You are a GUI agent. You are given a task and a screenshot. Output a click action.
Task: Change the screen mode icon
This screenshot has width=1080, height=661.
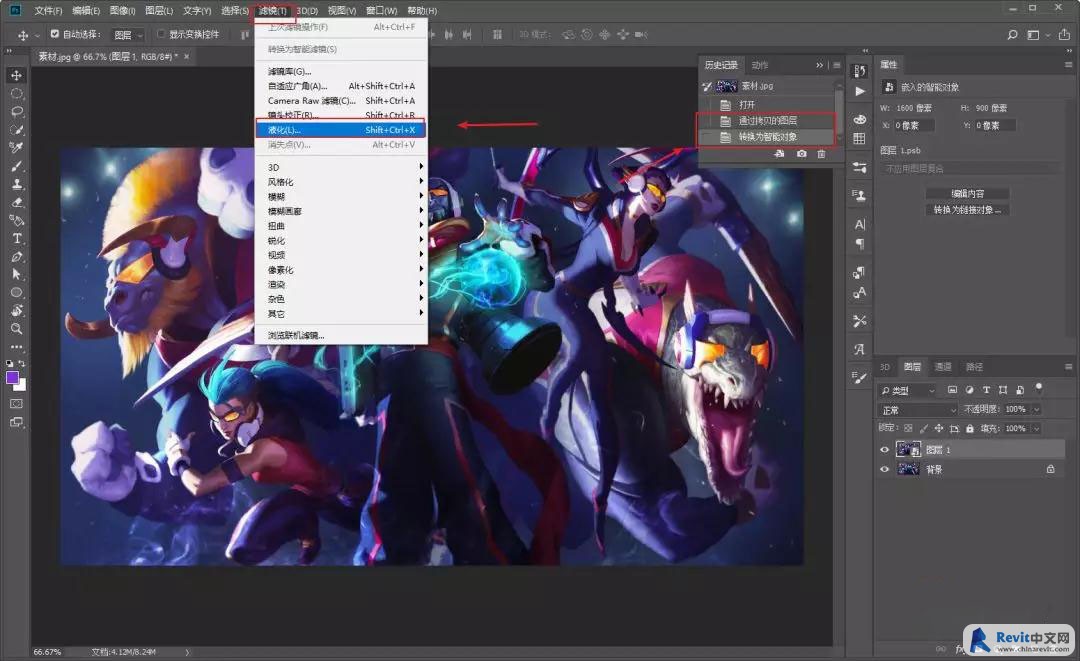(x=17, y=422)
